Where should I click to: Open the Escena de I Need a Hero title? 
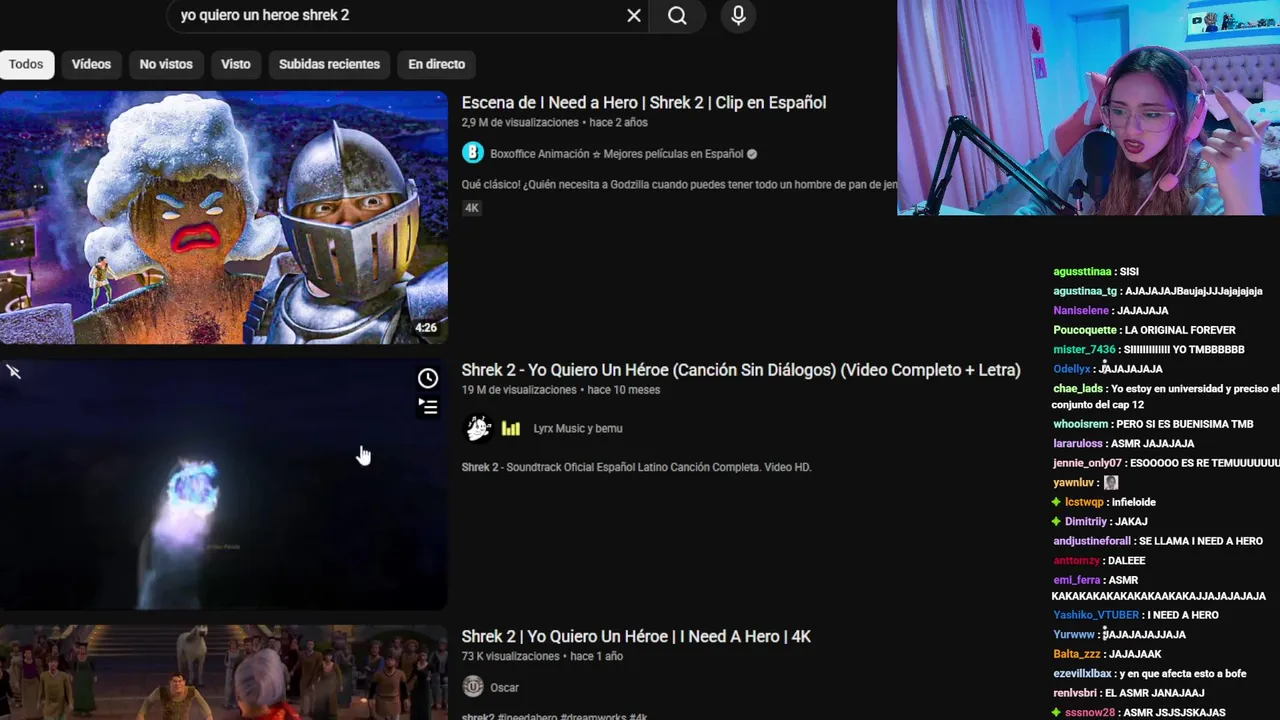click(644, 102)
